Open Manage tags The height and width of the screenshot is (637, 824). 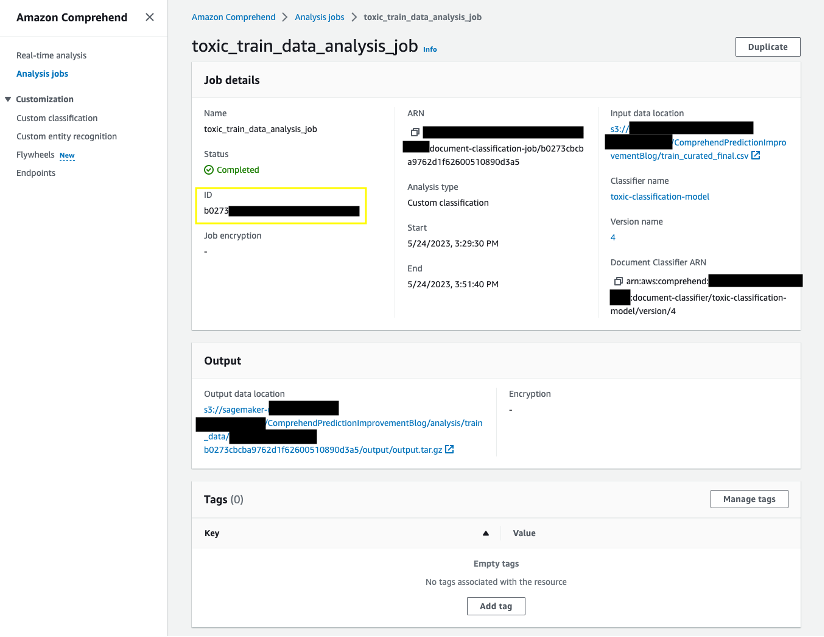click(749, 499)
